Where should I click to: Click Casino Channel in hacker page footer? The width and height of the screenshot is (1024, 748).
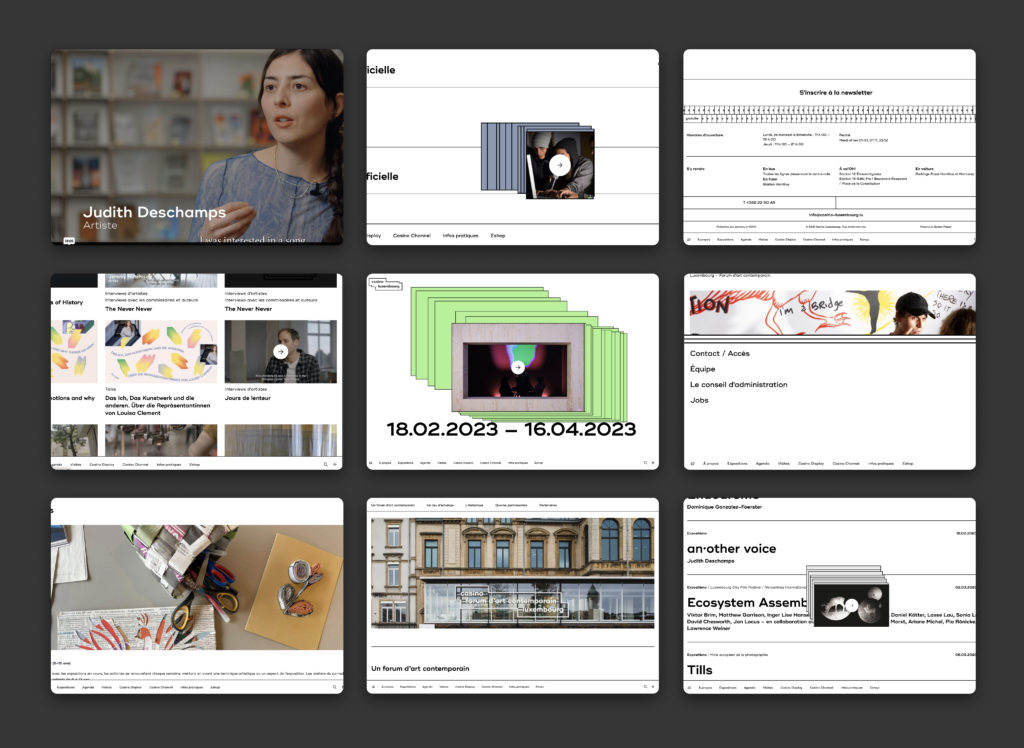pyautogui.click(x=410, y=236)
